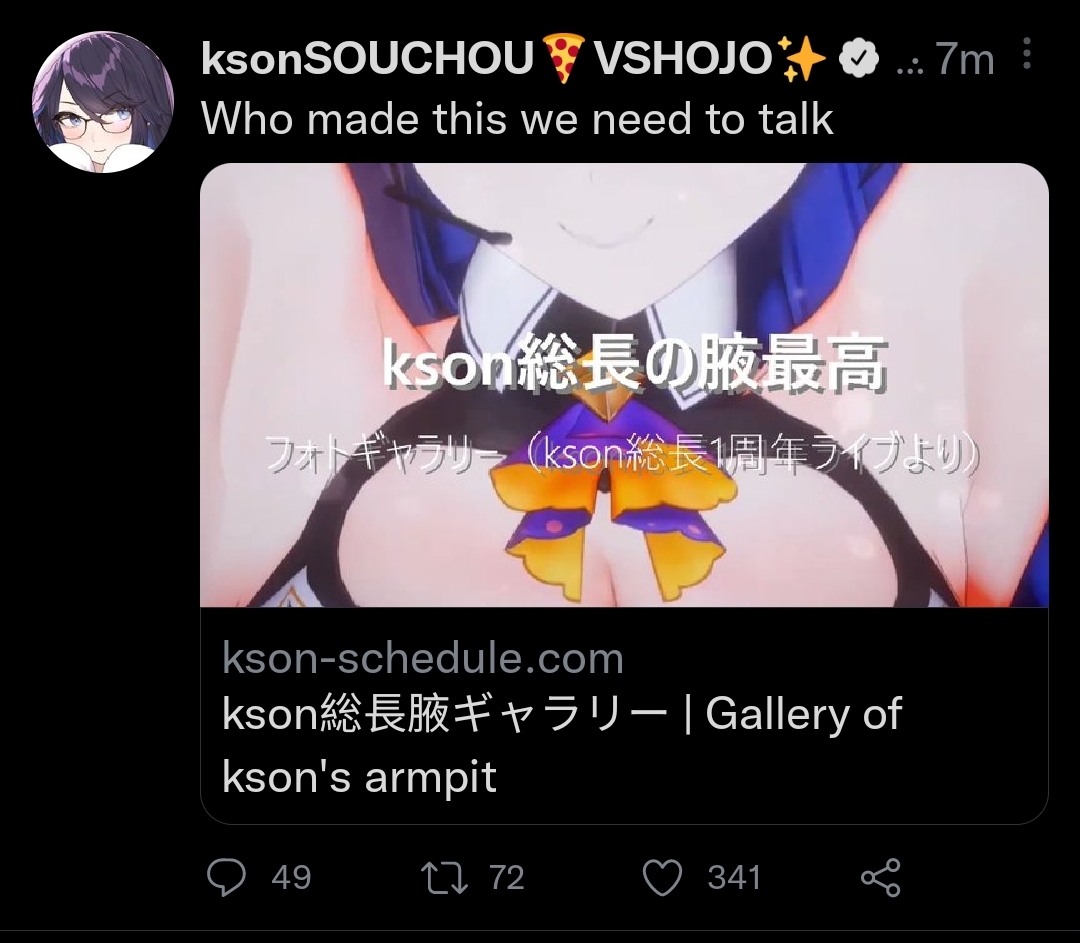
Task: Open the three-dot more options menu
Action: (1026, 54)
